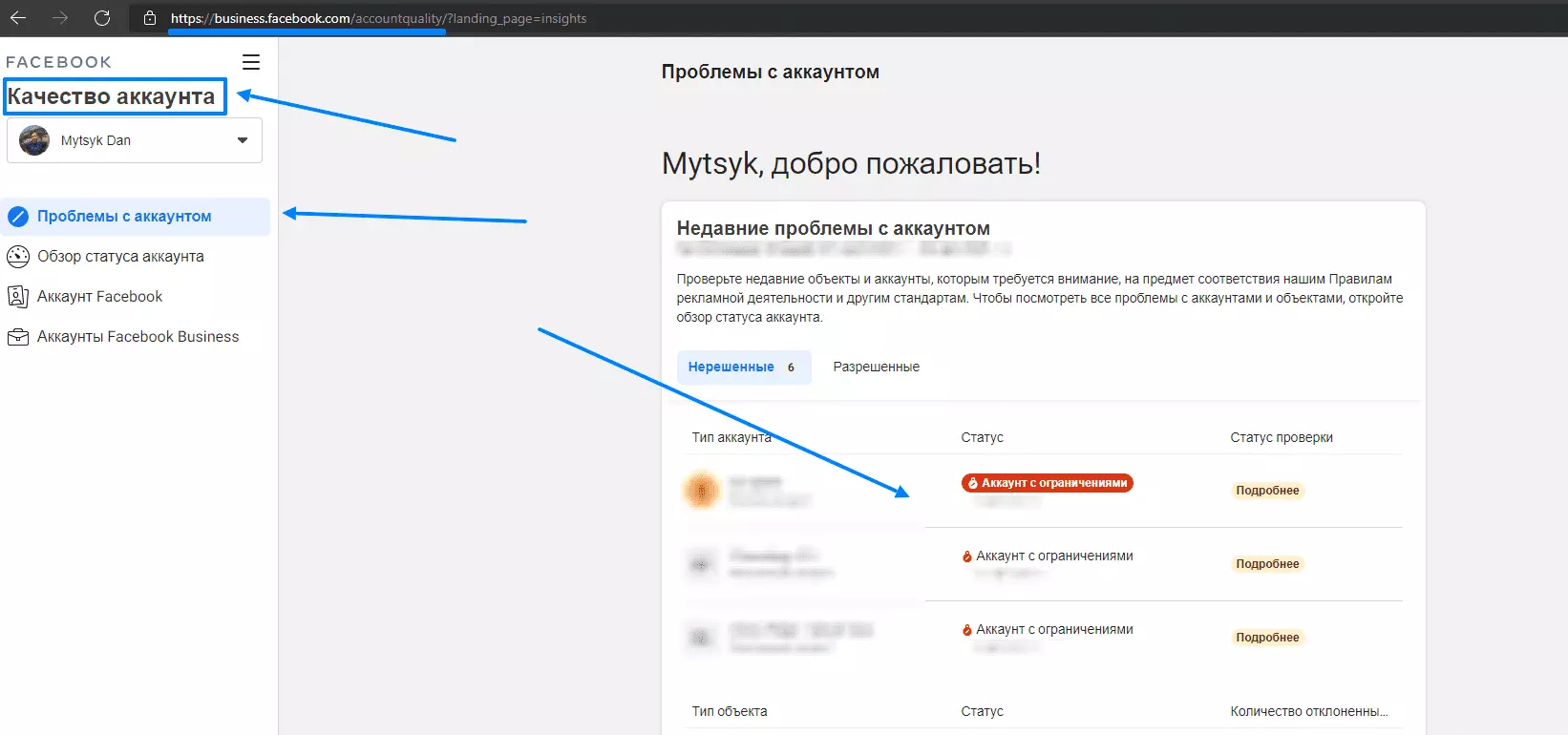Viewport: 1568px width, 735px height.
Task: Go back with the browser back arrow
Action: coord(18,18)
